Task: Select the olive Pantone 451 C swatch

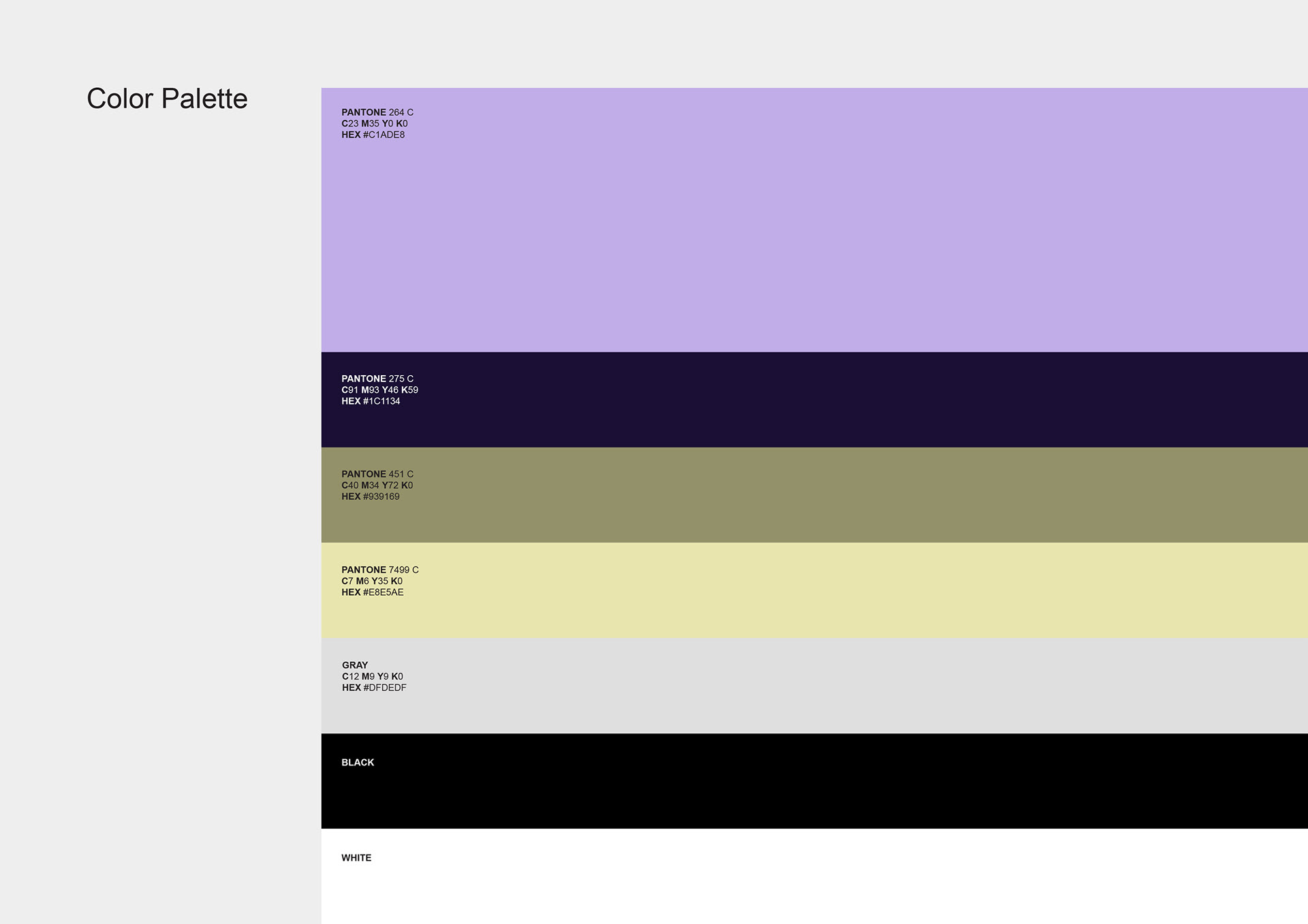Action: 814,495
